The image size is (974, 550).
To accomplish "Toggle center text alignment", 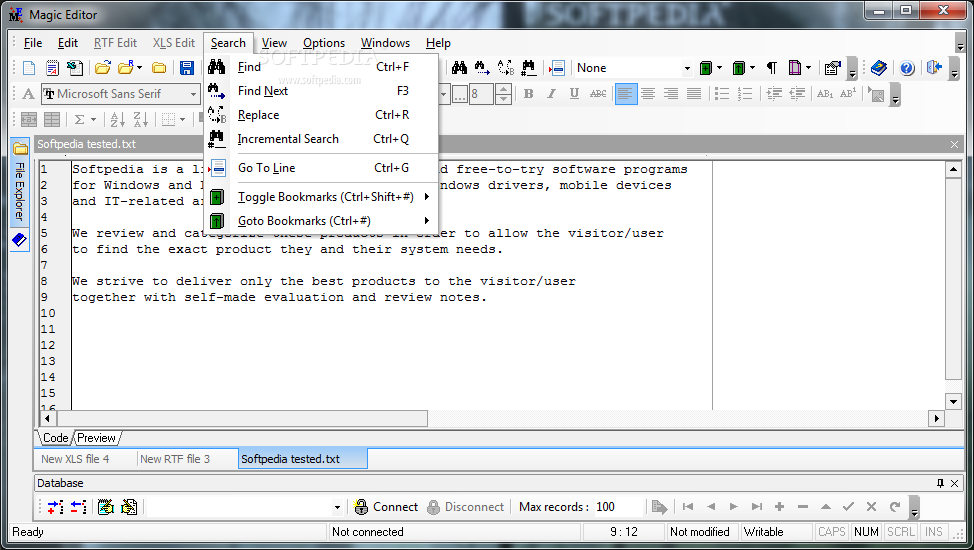I will click(x=648, y=94).
